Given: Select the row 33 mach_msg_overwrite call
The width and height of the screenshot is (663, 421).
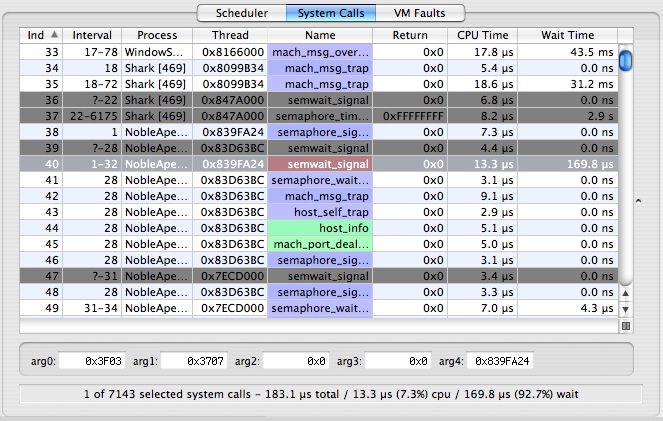Looking at the screenshot, I should coord(319,52).
